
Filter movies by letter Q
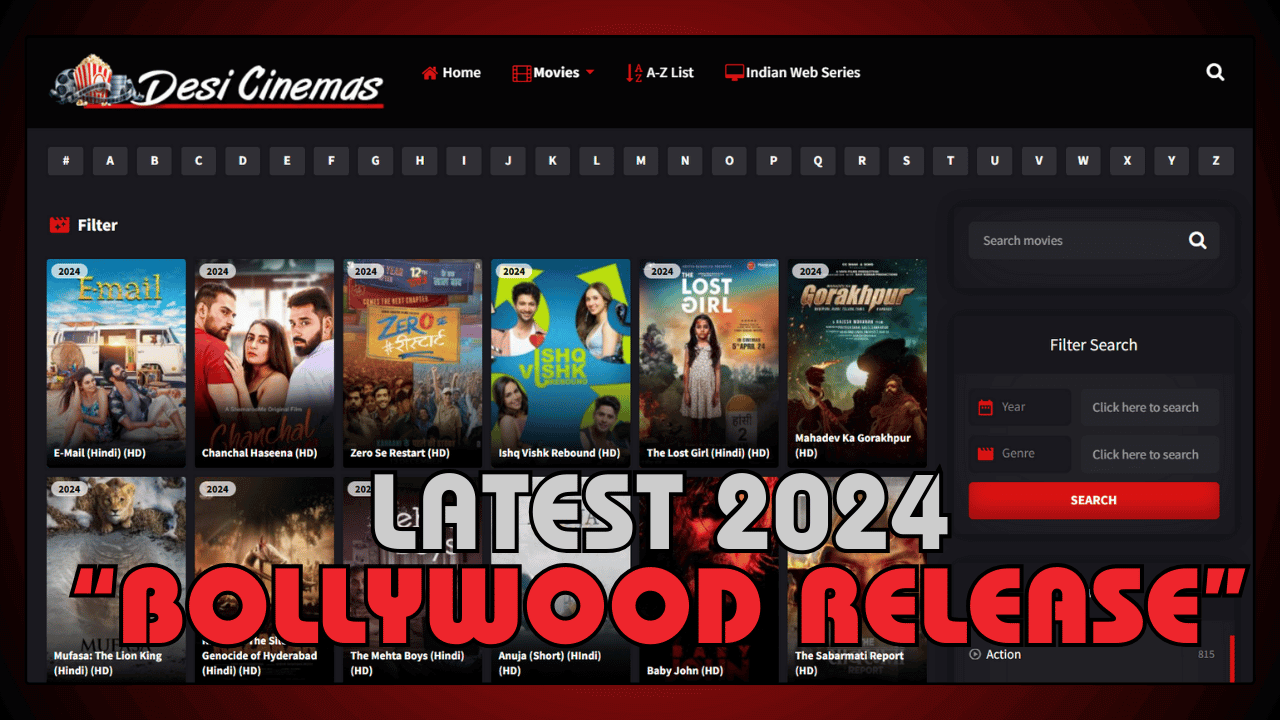click(x=817, y=161)
